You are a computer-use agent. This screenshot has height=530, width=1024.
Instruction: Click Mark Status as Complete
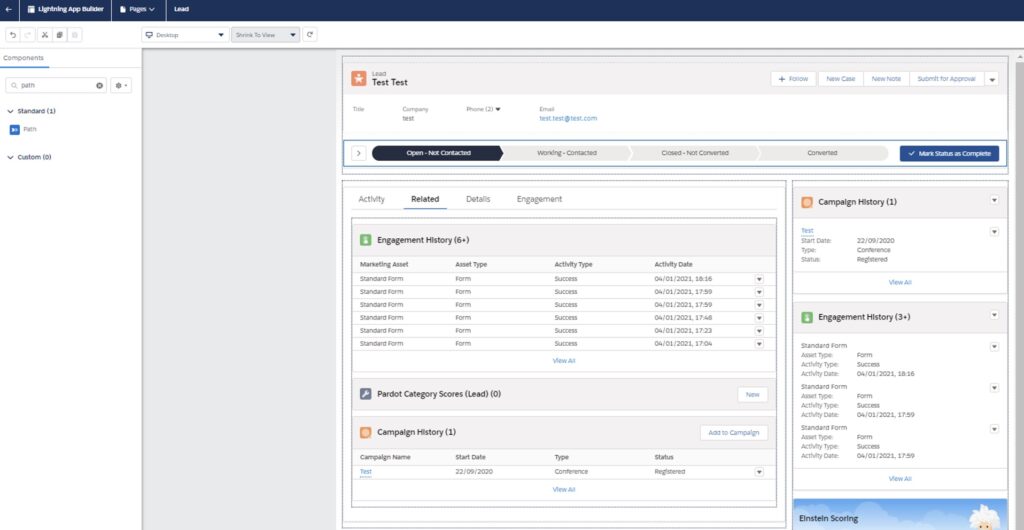point(949,153)
